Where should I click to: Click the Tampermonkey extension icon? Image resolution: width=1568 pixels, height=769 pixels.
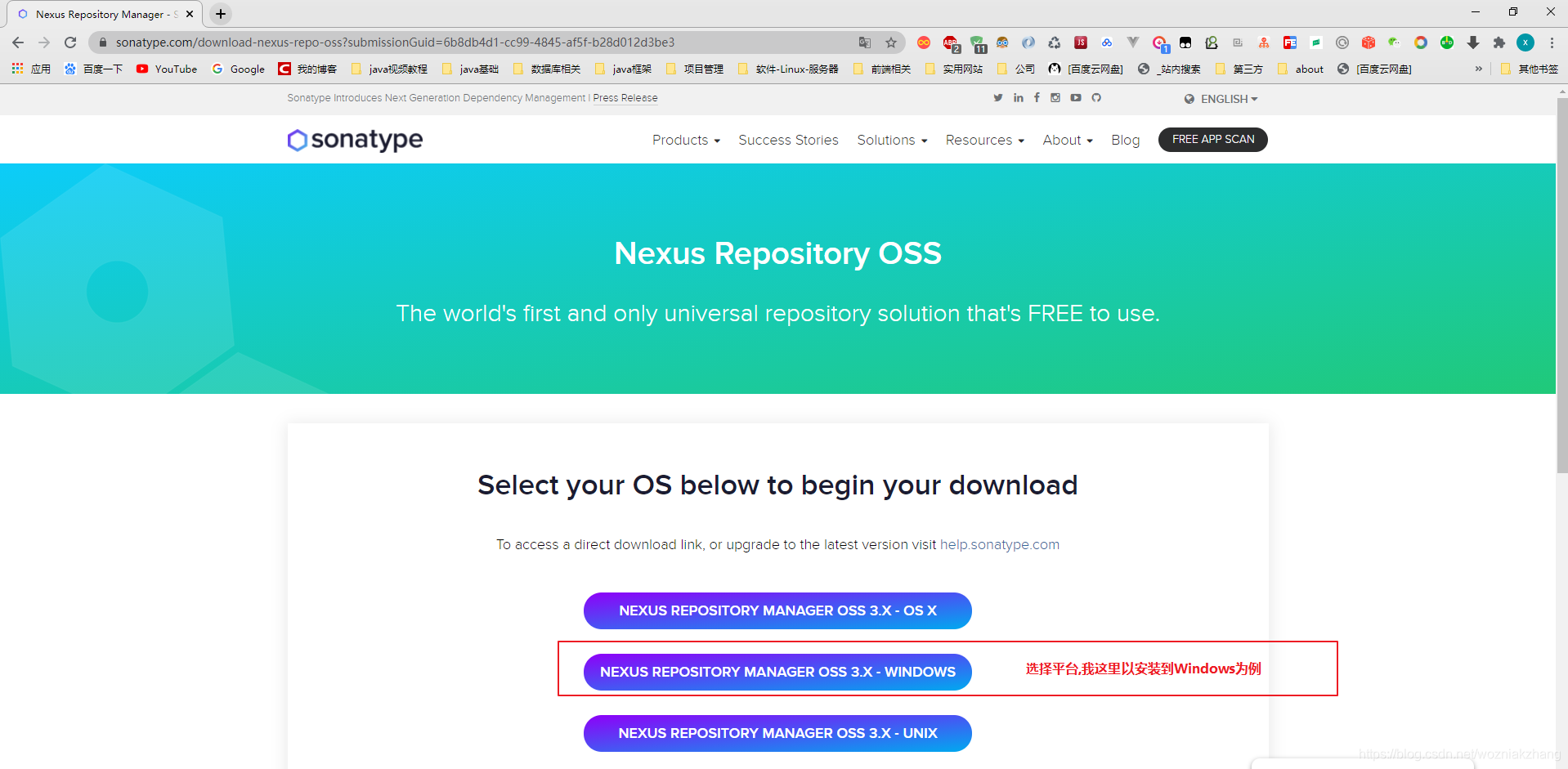pyautogui.click(x=1185, y=42)
